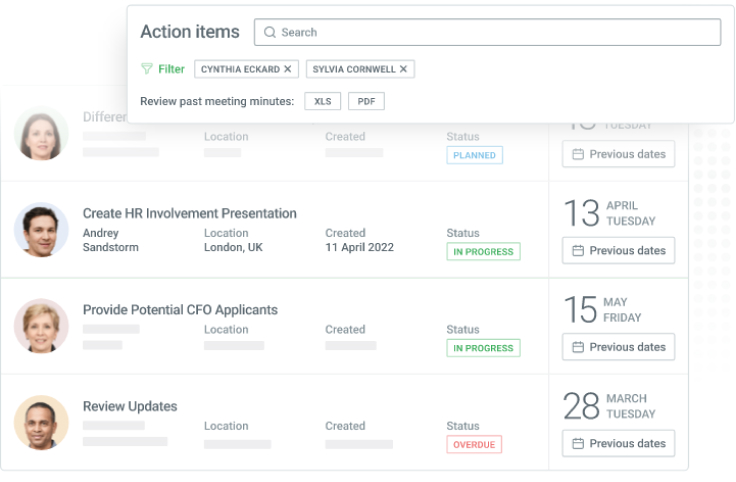The width and height of the screenshot is (736, 482).
Task: Open Previous dates for 28 March item
Action: (x=618, y=443)
